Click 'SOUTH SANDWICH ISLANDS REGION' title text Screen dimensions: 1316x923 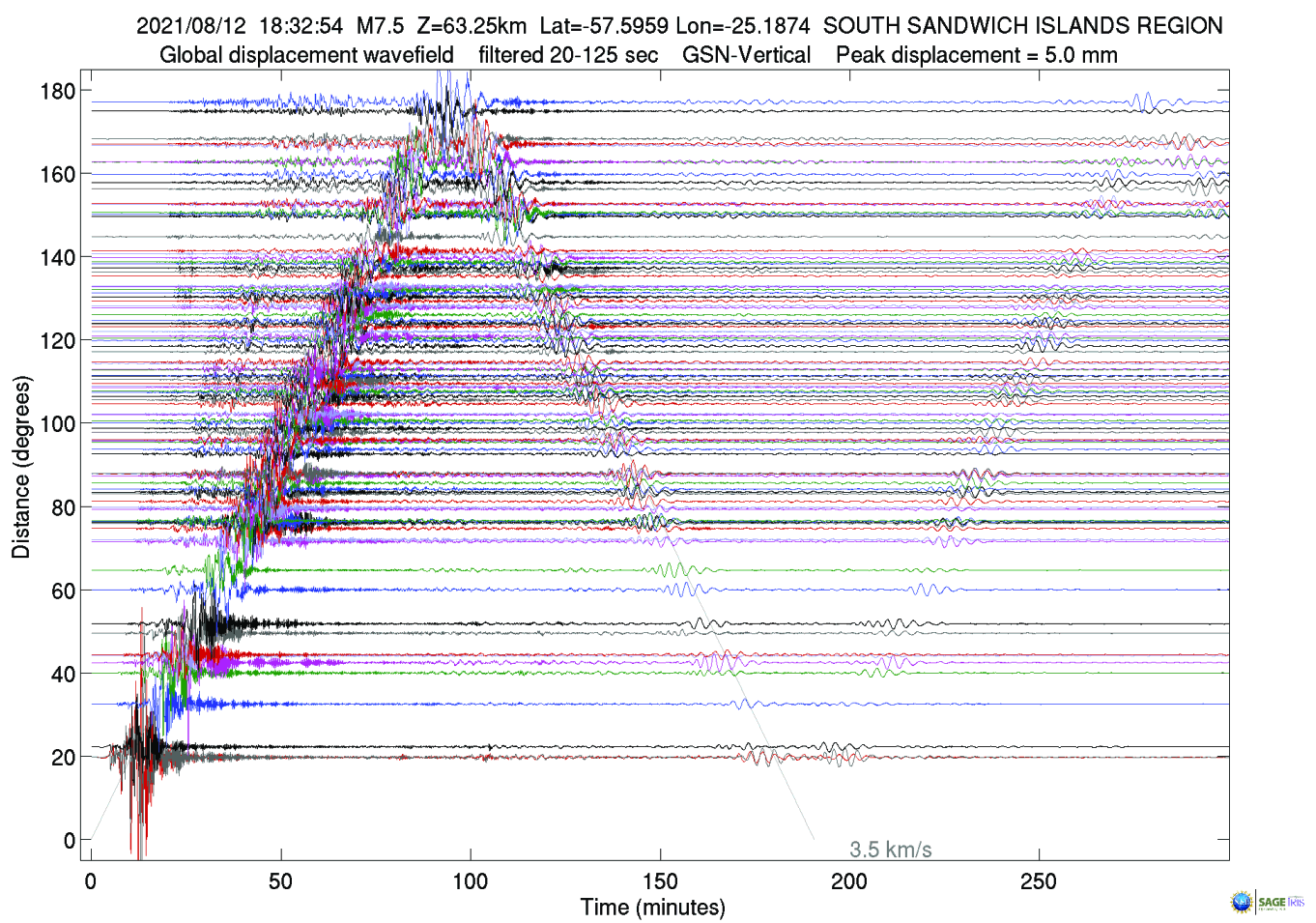point(1022,26)
